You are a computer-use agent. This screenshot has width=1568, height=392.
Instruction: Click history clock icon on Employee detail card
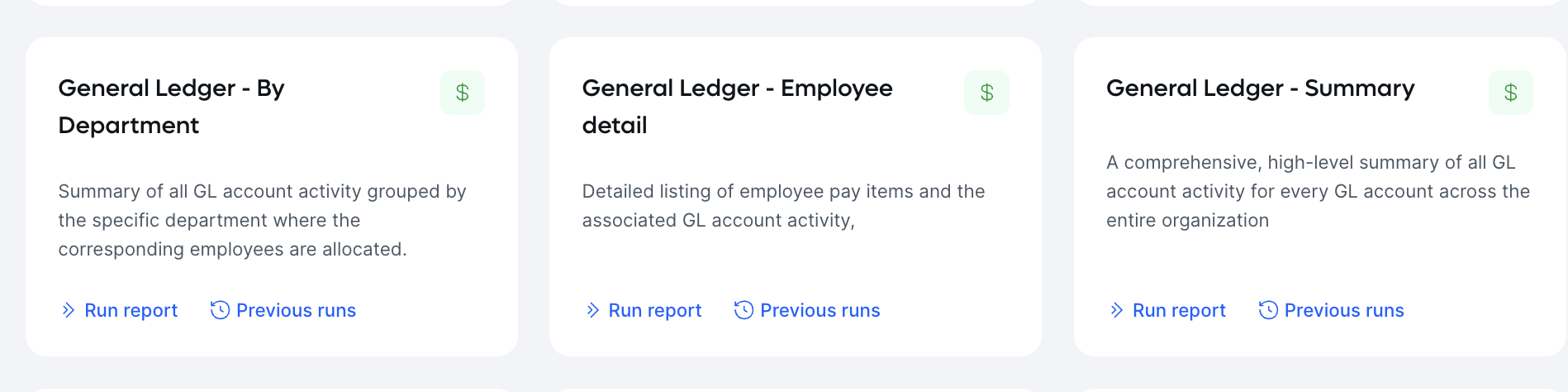tap(744, 310)
